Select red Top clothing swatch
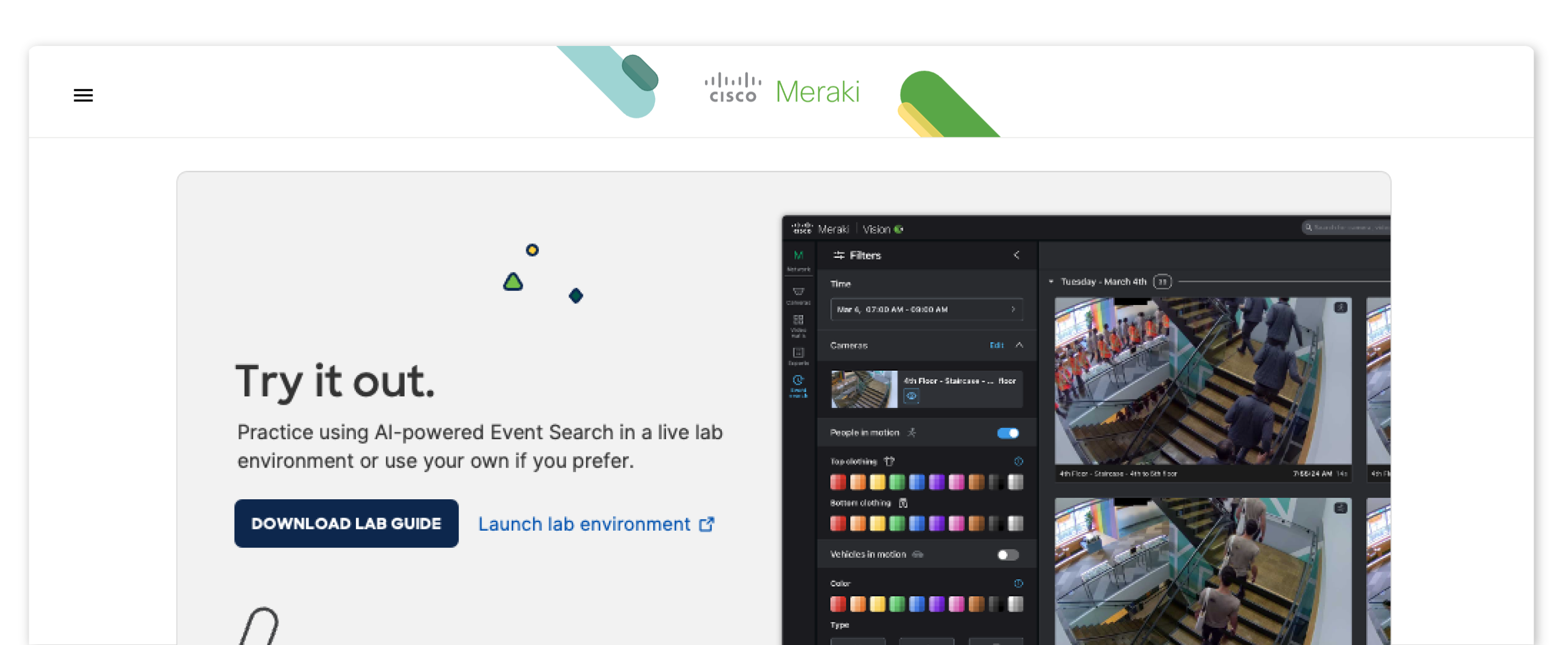1568x645 pixels. pos(837,482)
